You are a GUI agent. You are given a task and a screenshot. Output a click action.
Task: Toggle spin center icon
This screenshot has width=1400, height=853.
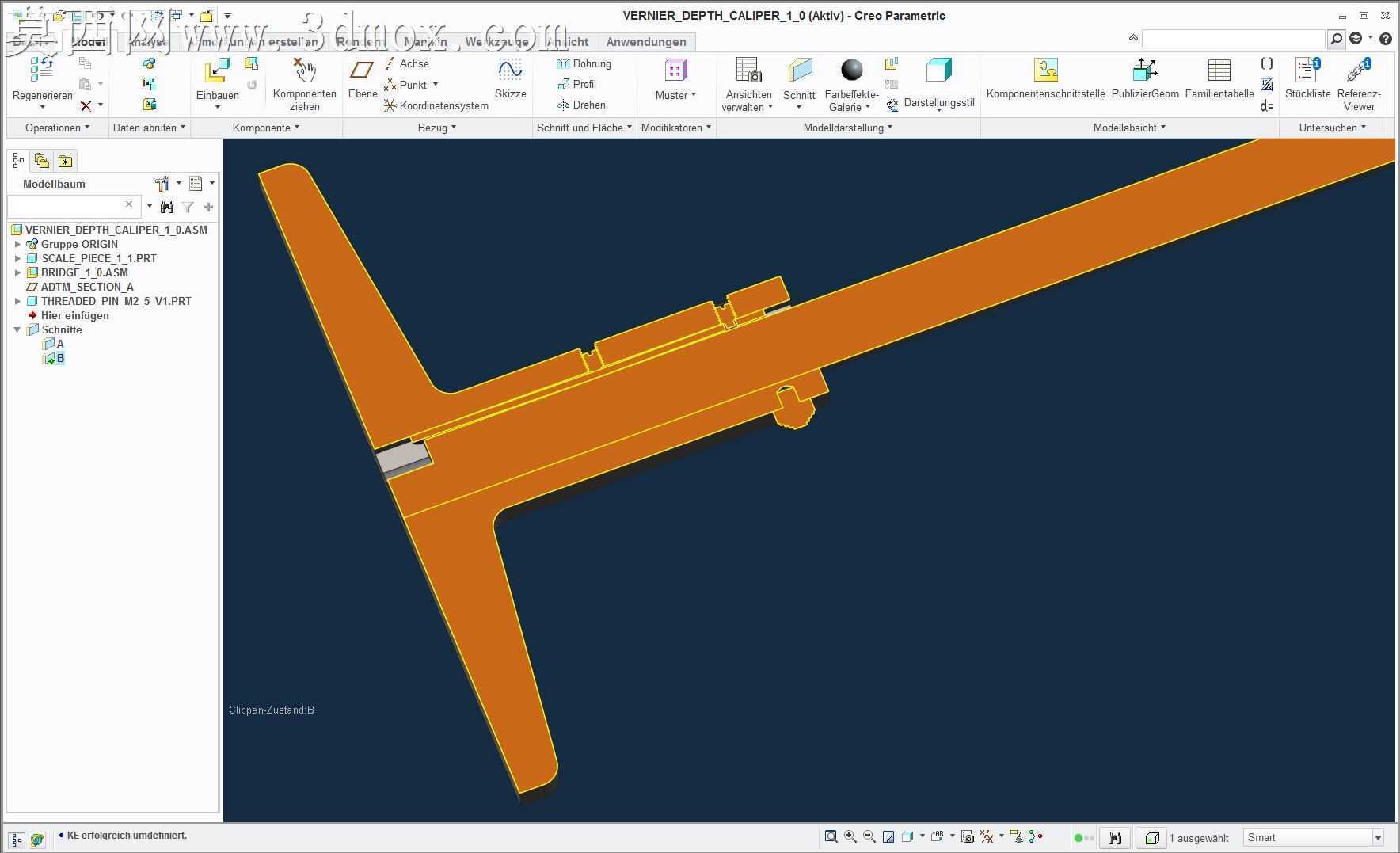(1036, 836)
